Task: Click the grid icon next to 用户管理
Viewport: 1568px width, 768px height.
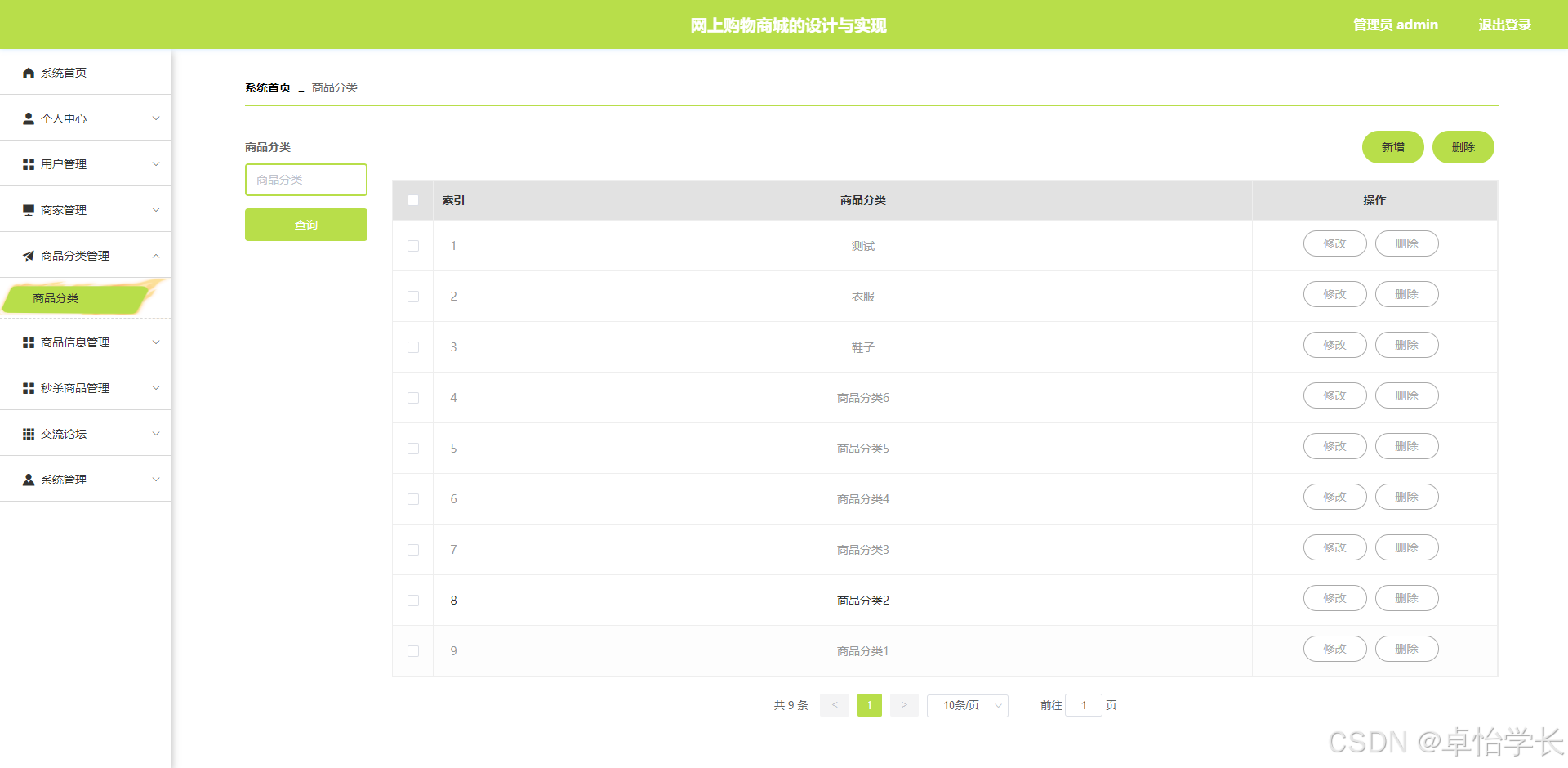Action: point(29,164)
